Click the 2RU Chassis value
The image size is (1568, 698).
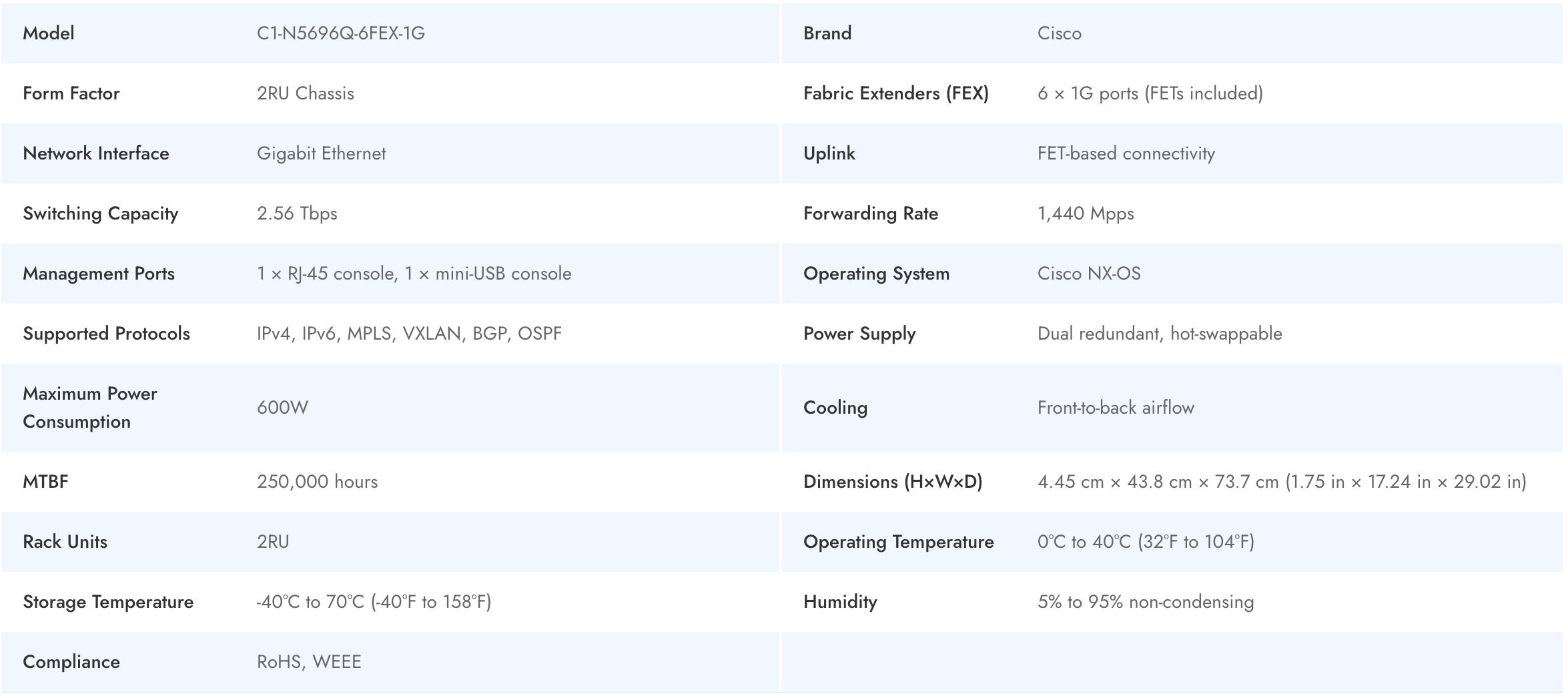point(305,93)
